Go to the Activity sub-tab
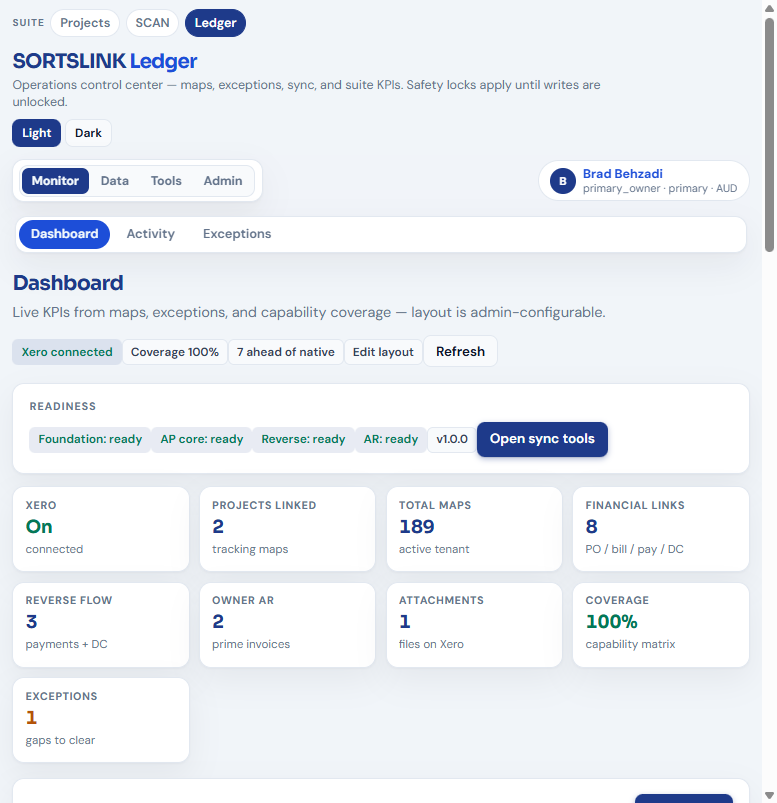 coord(151,234)
